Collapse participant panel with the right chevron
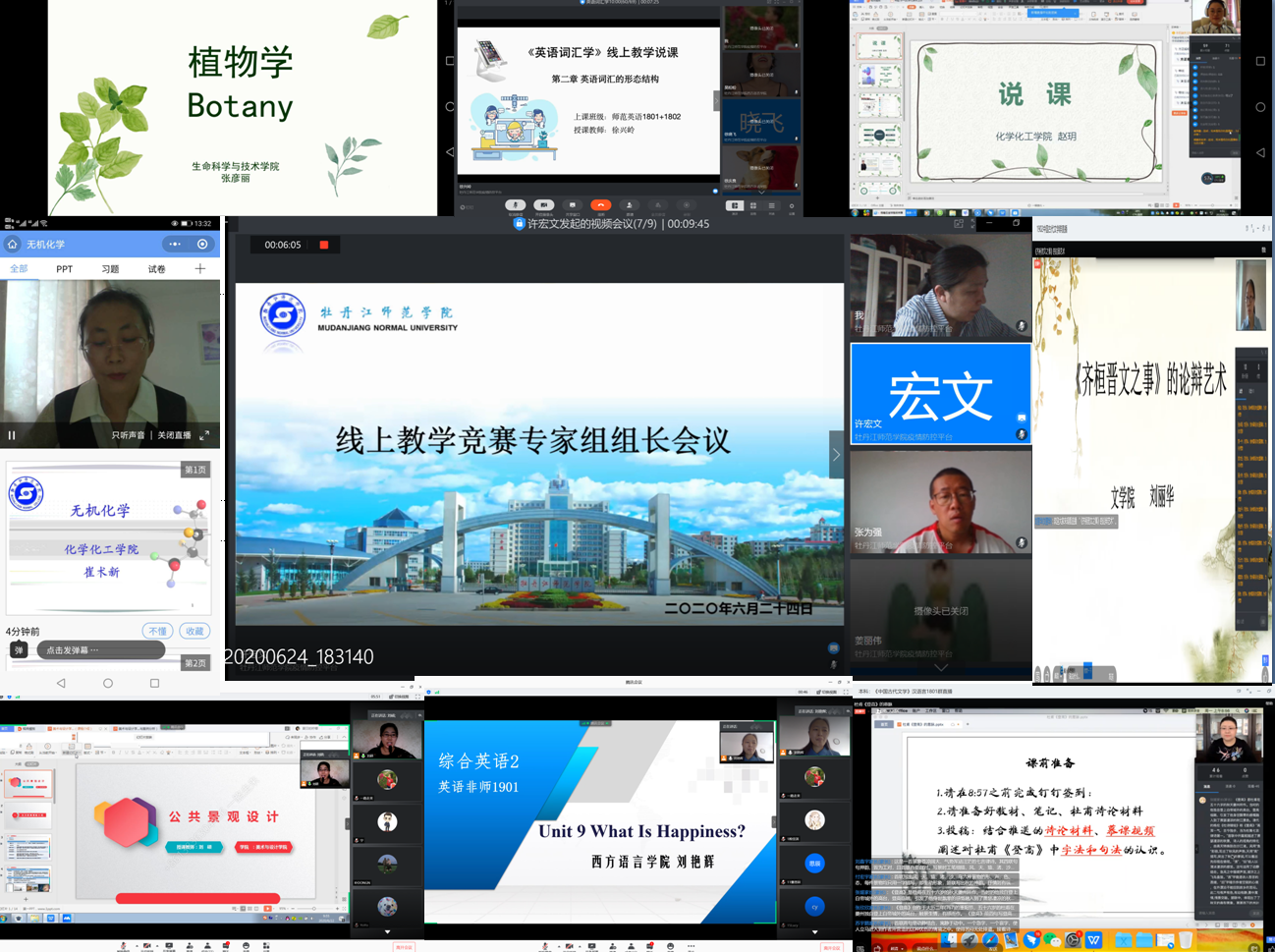Image resolution: width=1275 pixels, height=952 pixels. (836, 455)
